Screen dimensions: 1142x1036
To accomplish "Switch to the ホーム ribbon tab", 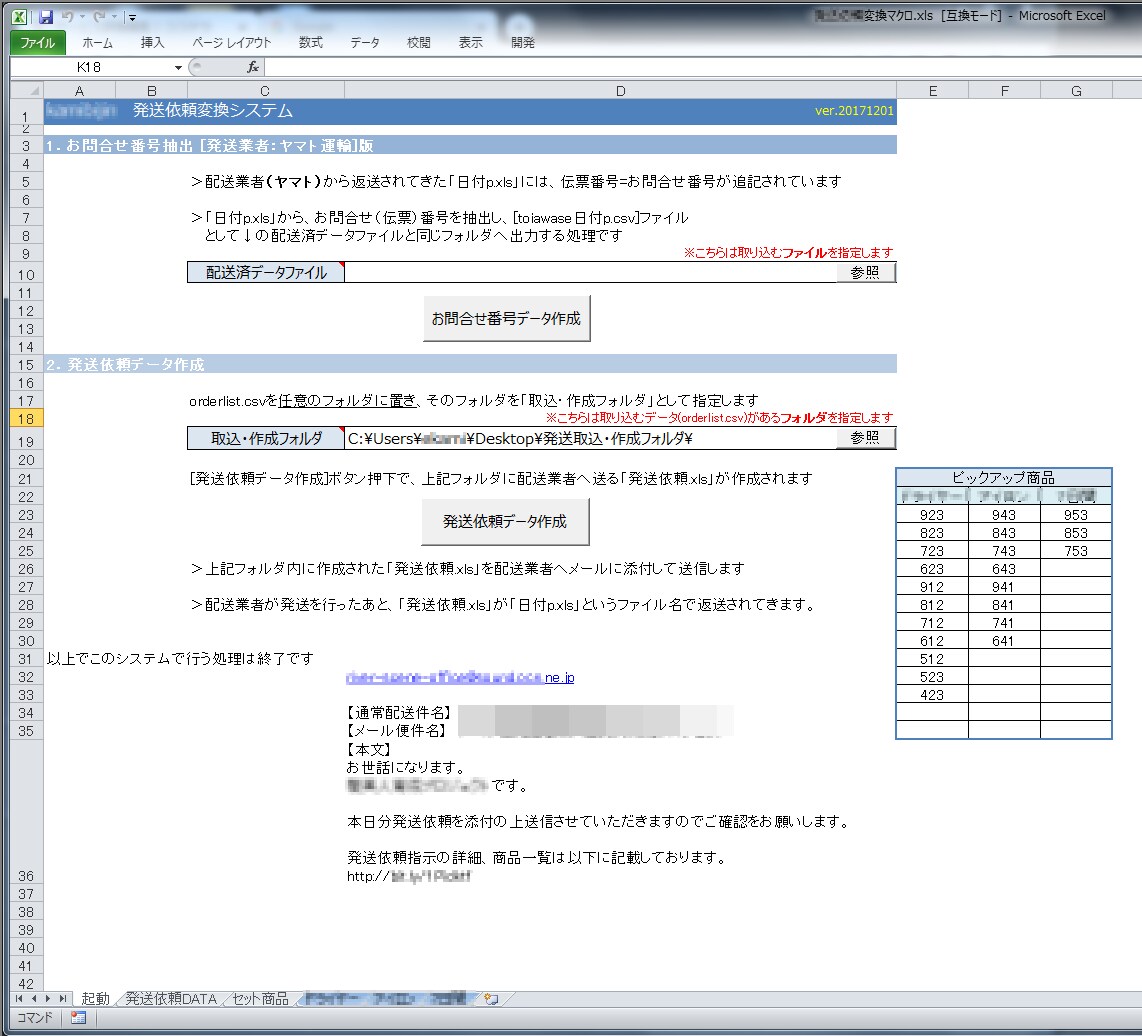I will click(98, 43).
